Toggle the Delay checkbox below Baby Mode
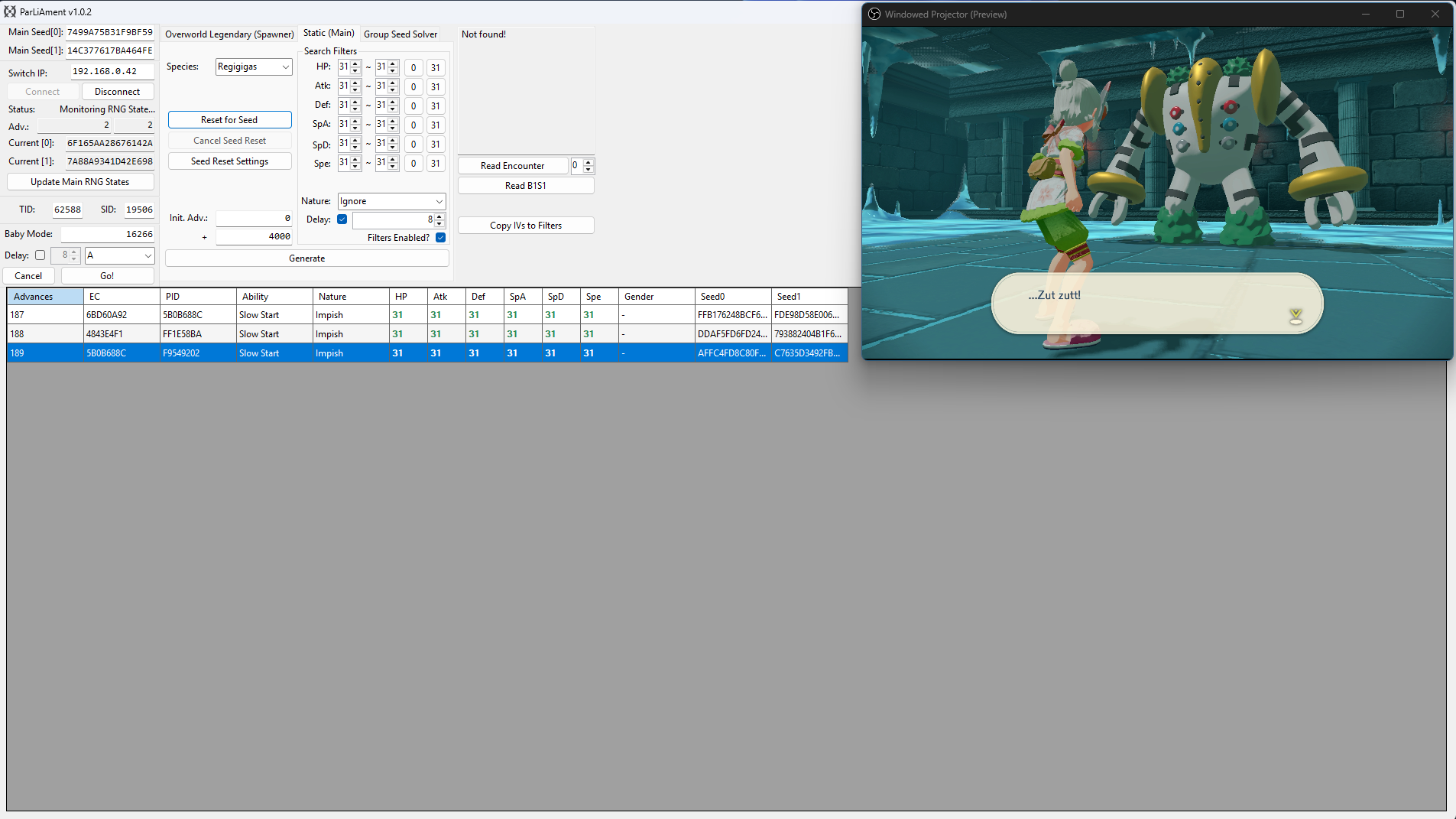Image resolution: width=1456 pixels, height=819 pixels. coord(40,255)
